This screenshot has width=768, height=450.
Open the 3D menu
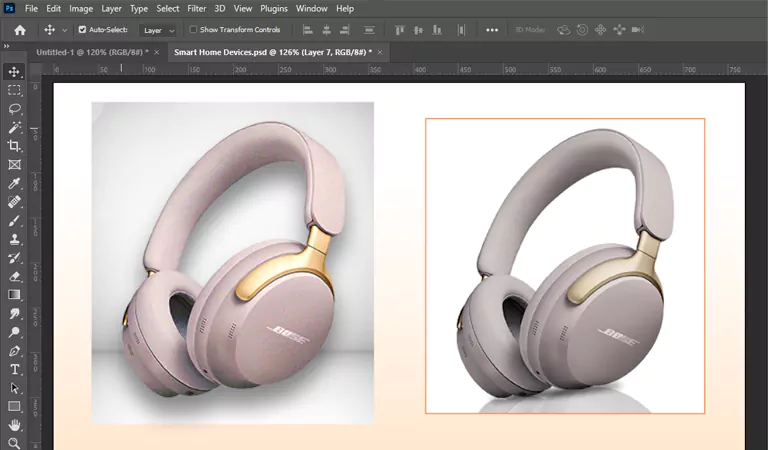click(220, 8)
